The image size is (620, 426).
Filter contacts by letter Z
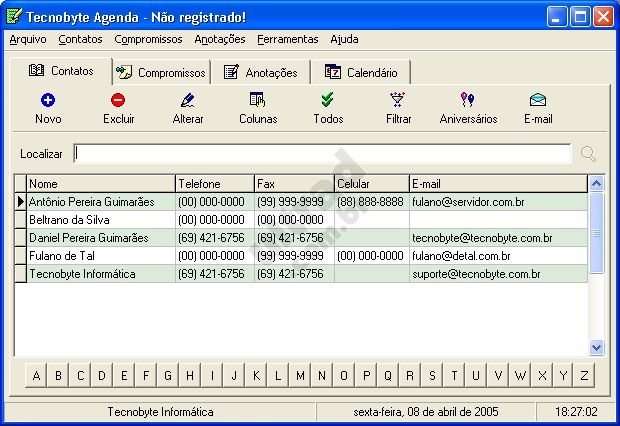click(584, 375)
